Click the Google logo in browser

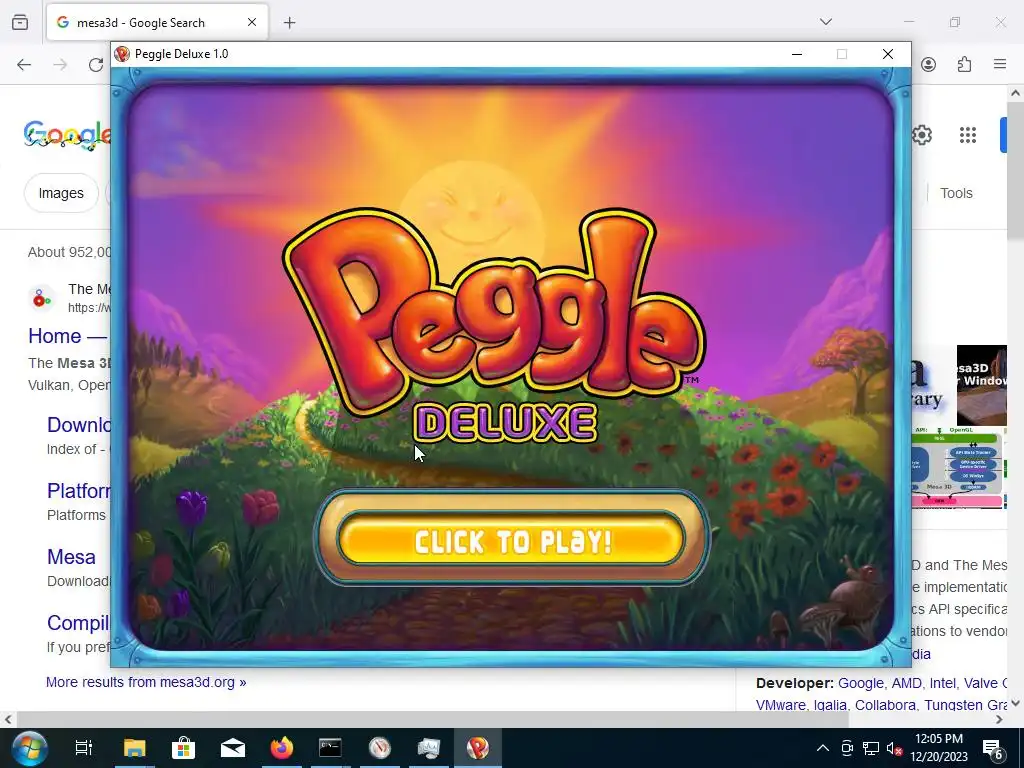pos(67,135)
